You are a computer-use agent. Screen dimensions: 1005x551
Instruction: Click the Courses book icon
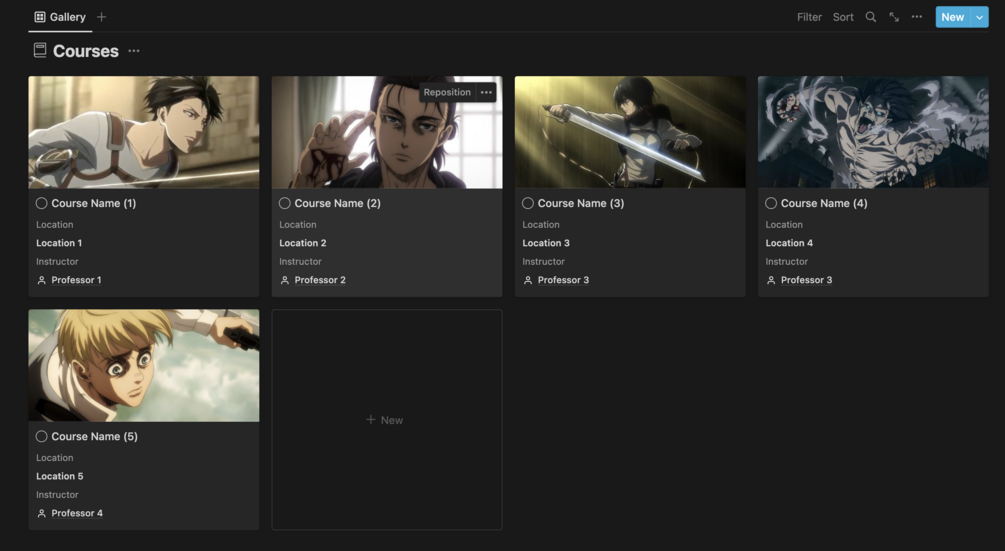tap(40, 51)
